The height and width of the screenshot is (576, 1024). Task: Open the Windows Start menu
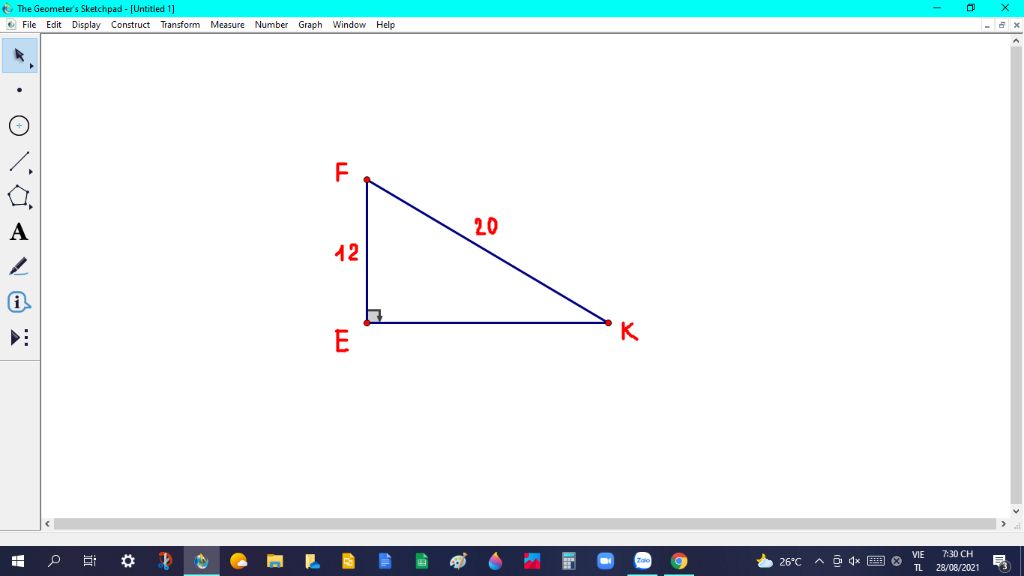tap(18, 561)
